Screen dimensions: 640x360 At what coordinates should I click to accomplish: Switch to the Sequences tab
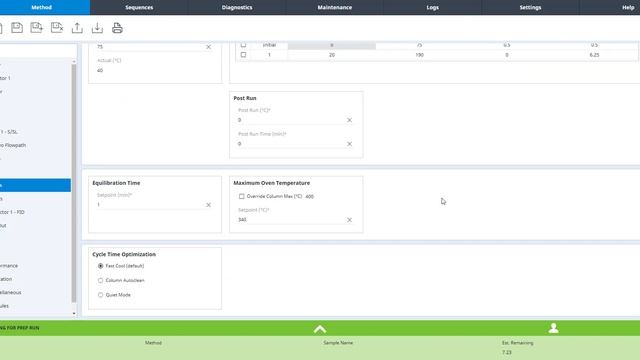139,7
